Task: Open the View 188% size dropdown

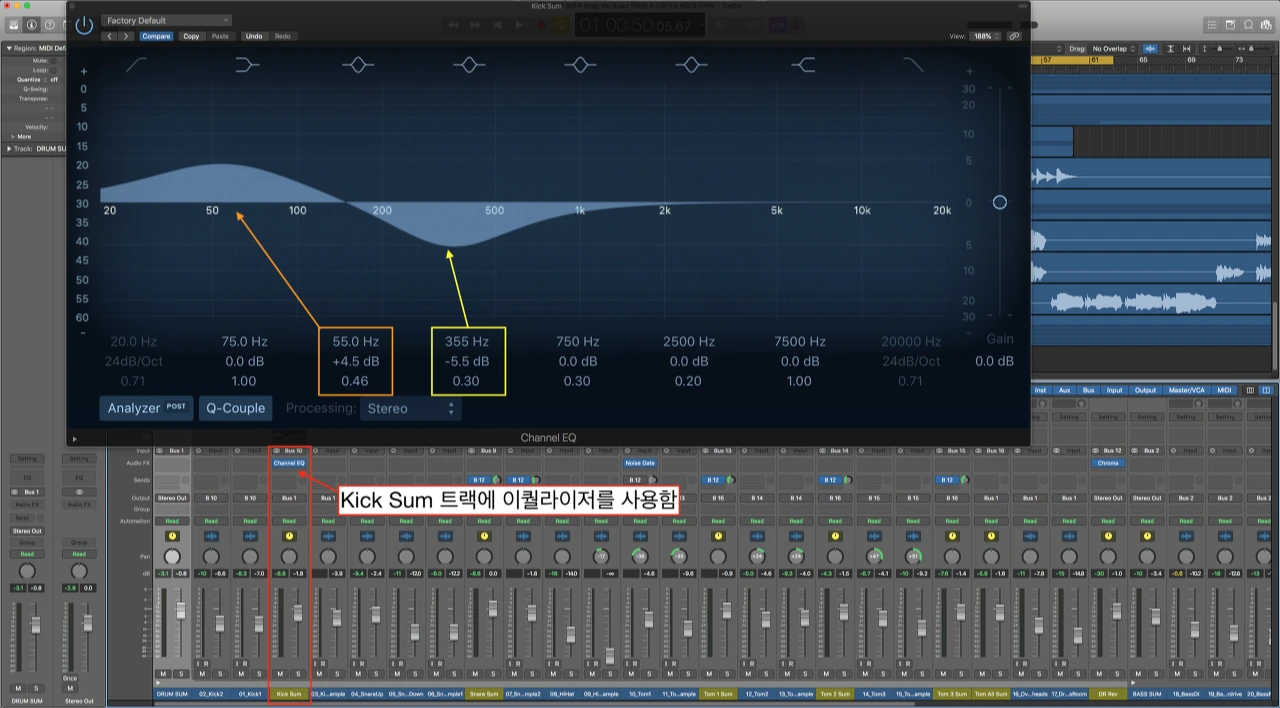Action: 983,36
